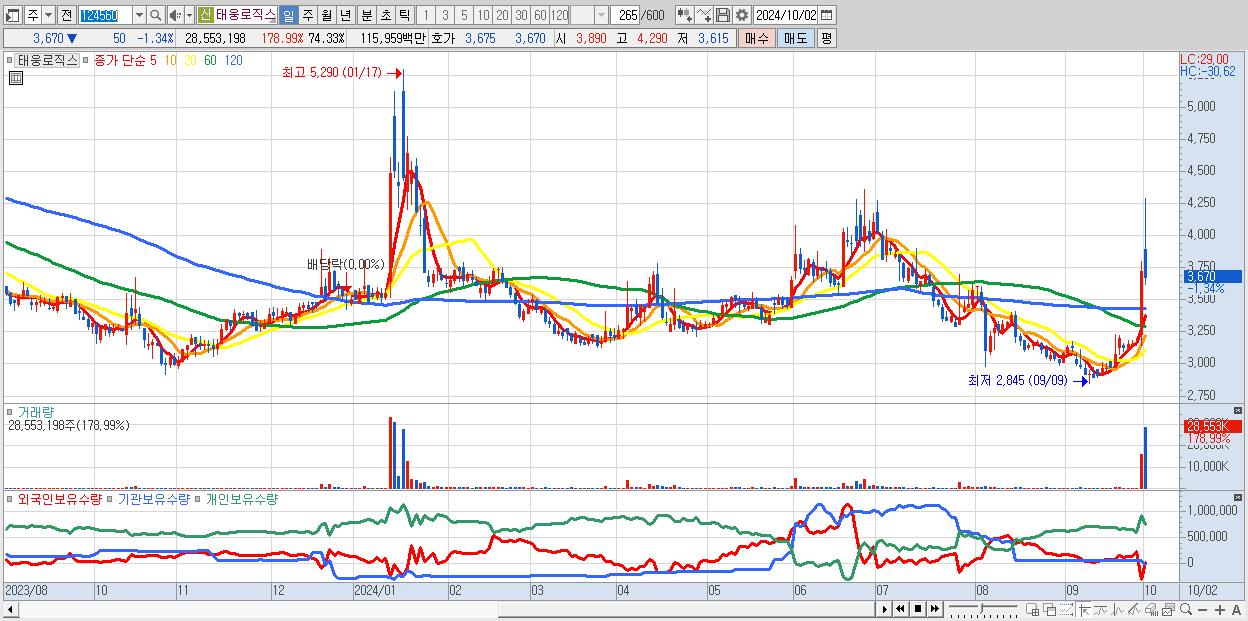Click the stock code input field 124560

(104, 15)
